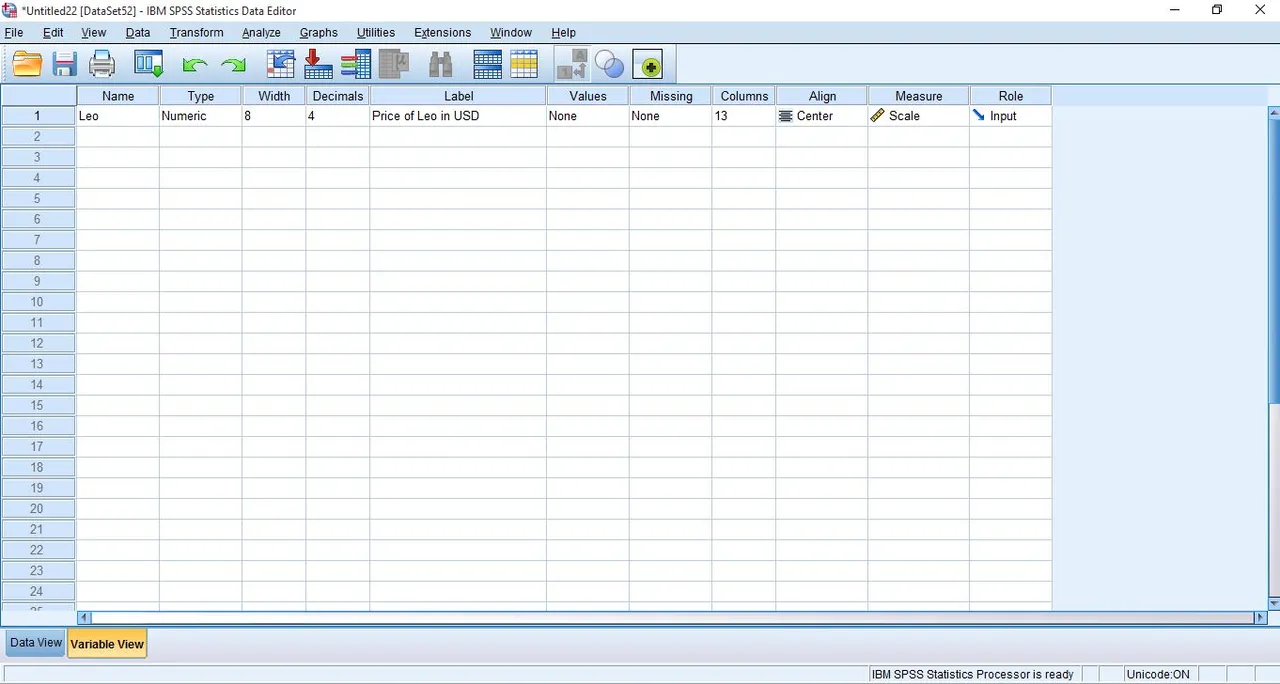The width and height of the screenshot is (1280, 684).
Task: Click the SPSS application icon in title bar
Action: [10, 9]
